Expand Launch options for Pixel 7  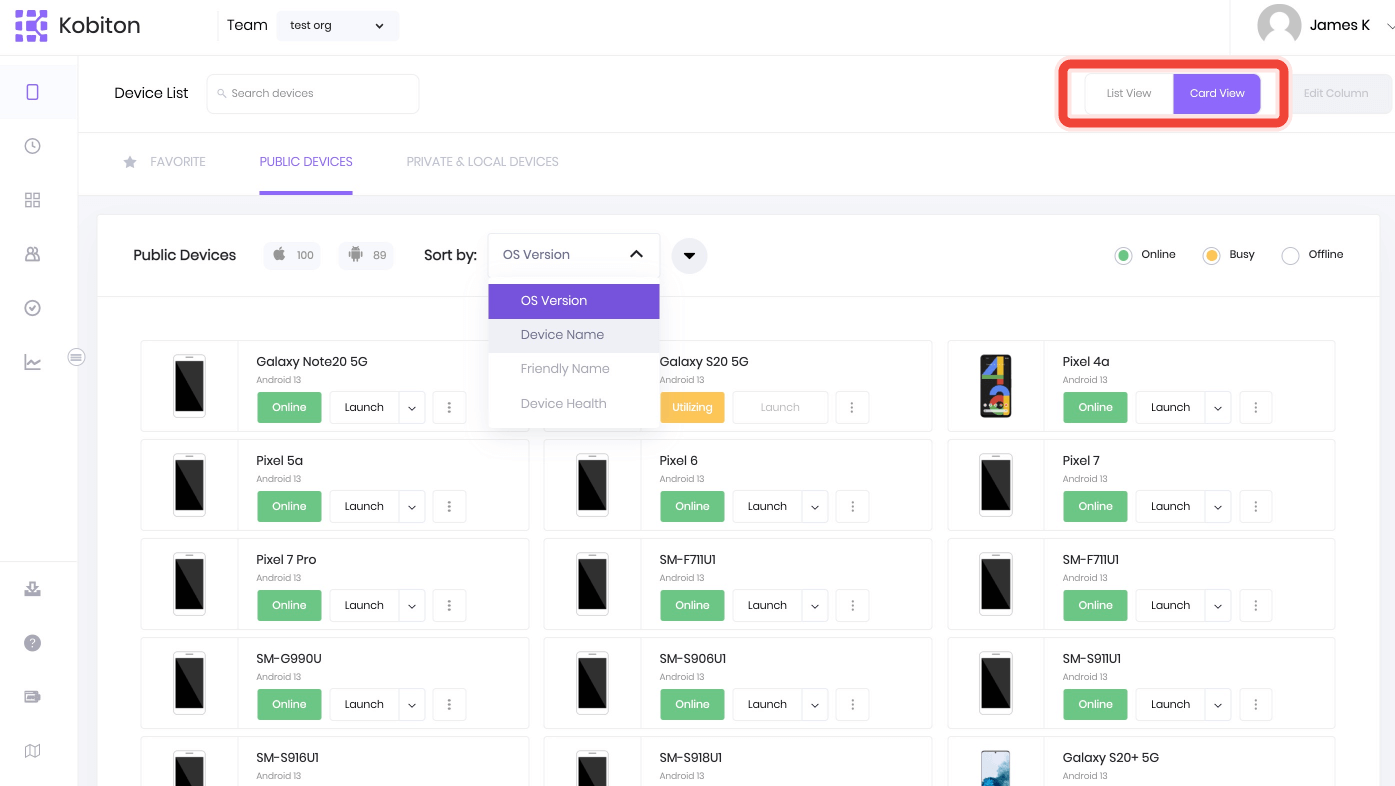pyautogui.click(x=1218, y=506)
